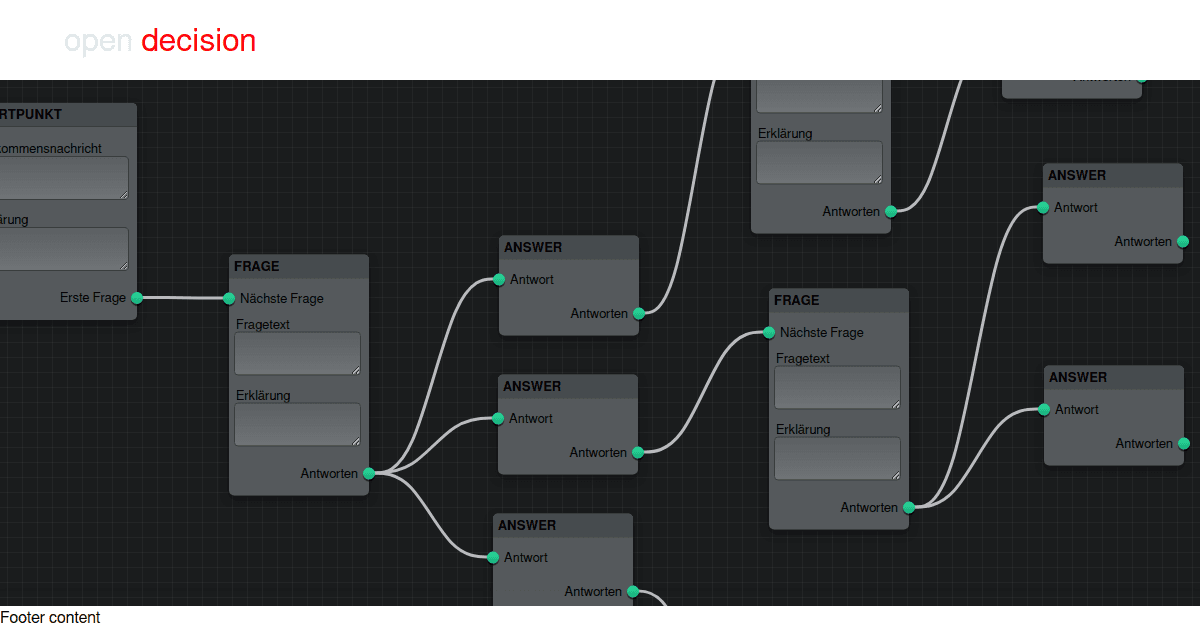Screen dimensions: 1200x630
Task: Click inside the Fragetext field of left FRAGE node
Action: pos(297,352)
